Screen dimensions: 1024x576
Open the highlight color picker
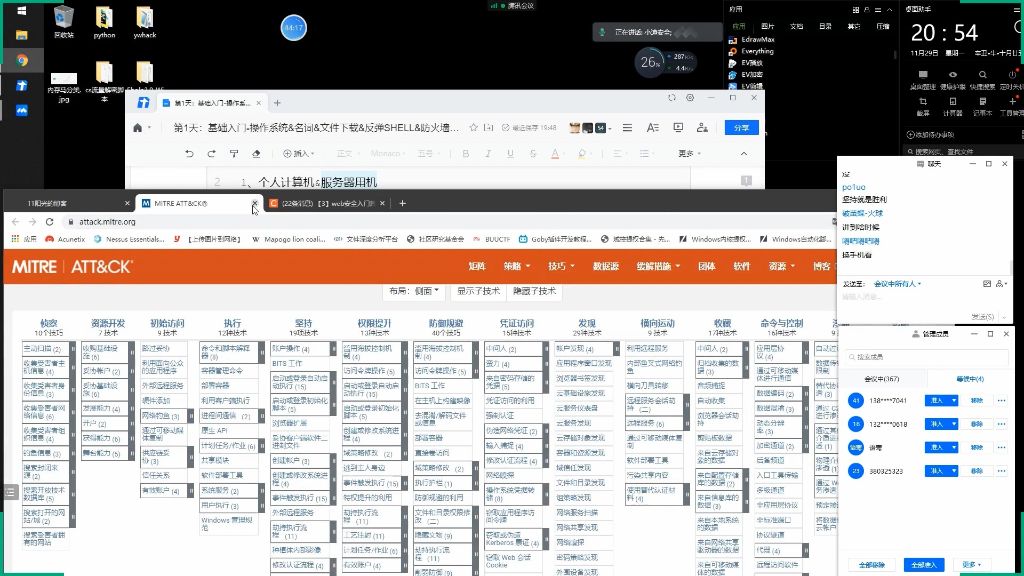tap(581, 153)
